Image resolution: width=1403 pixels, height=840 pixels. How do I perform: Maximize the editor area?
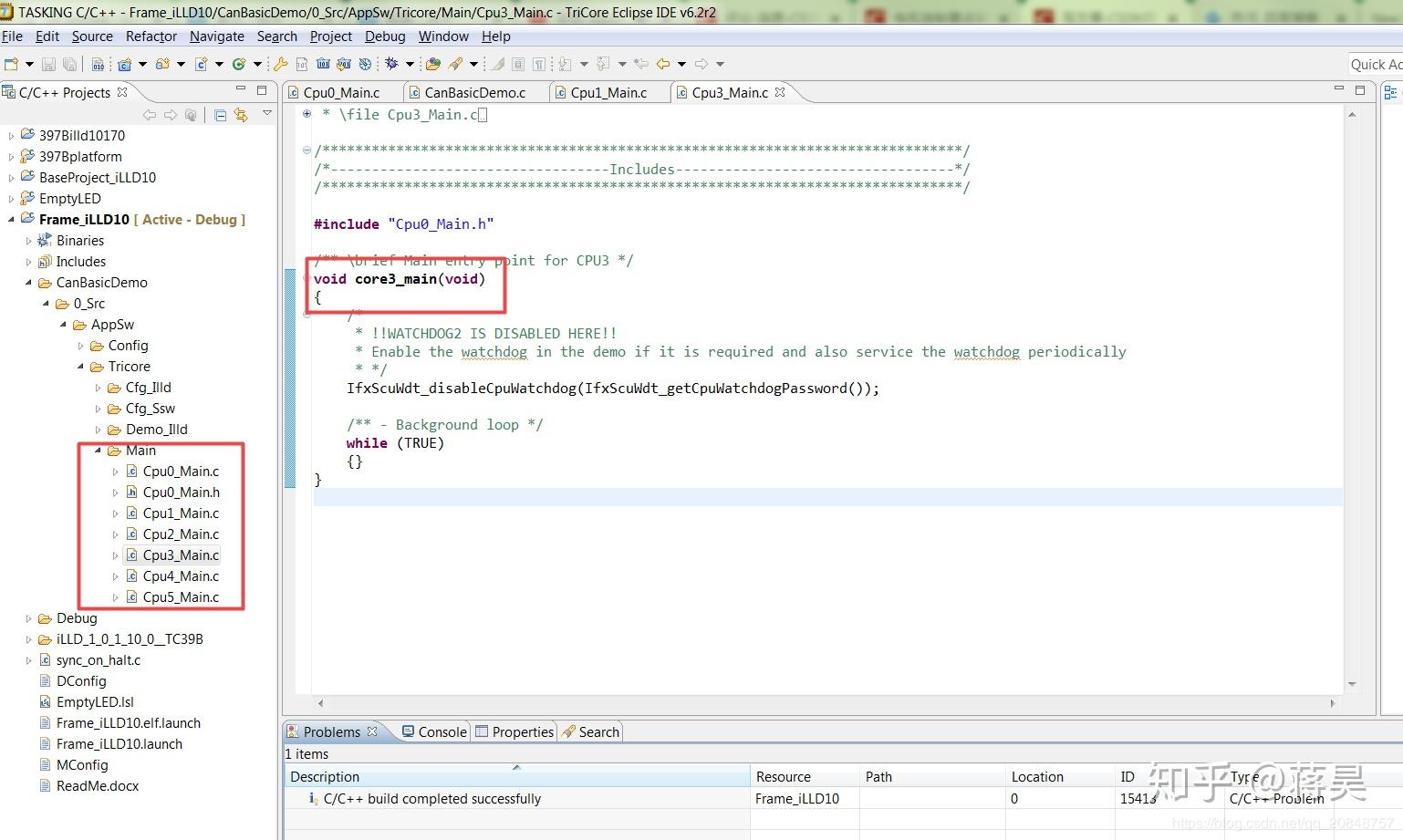1360,89
